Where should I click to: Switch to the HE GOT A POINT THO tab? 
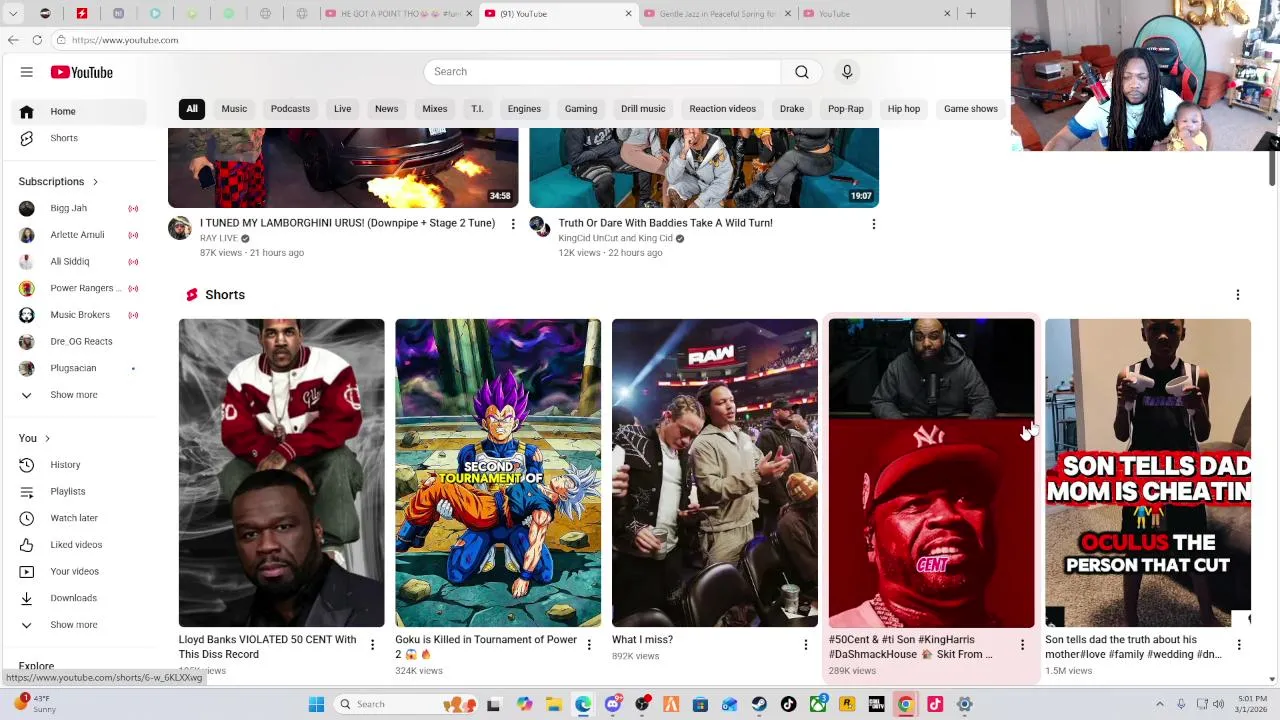[x=398, y=14]
